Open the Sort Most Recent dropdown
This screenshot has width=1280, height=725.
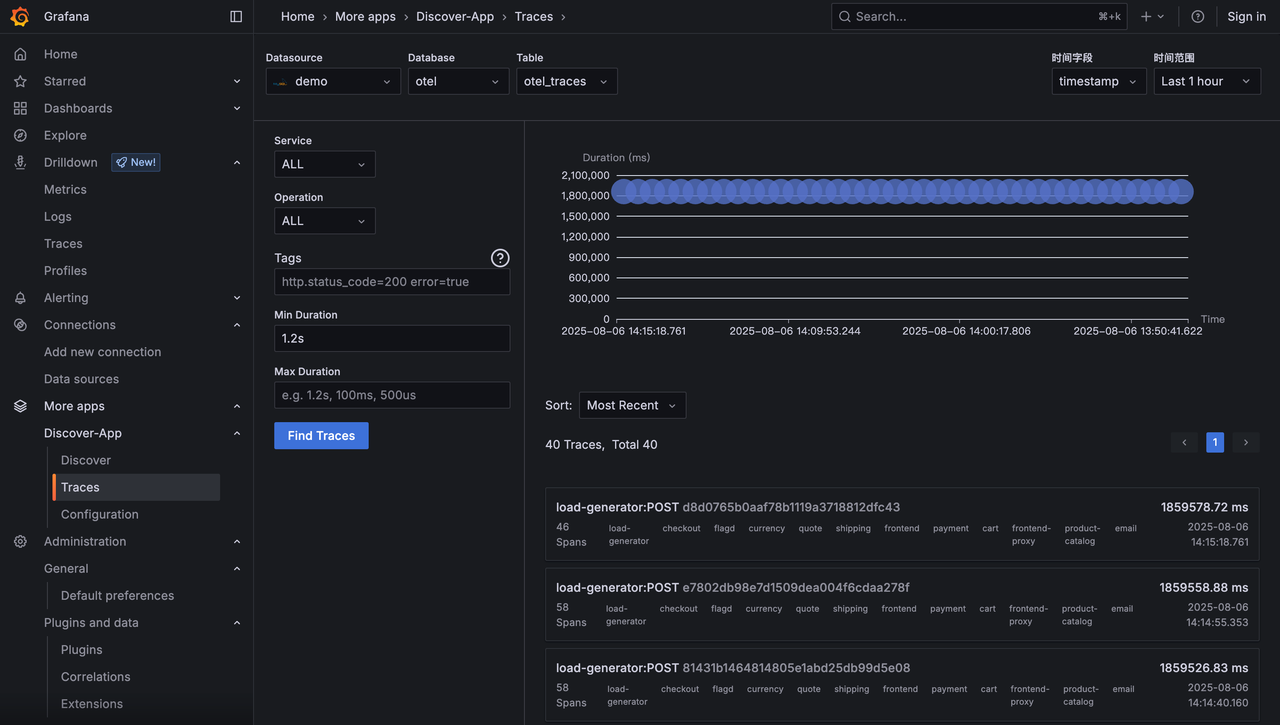(632, 405)
